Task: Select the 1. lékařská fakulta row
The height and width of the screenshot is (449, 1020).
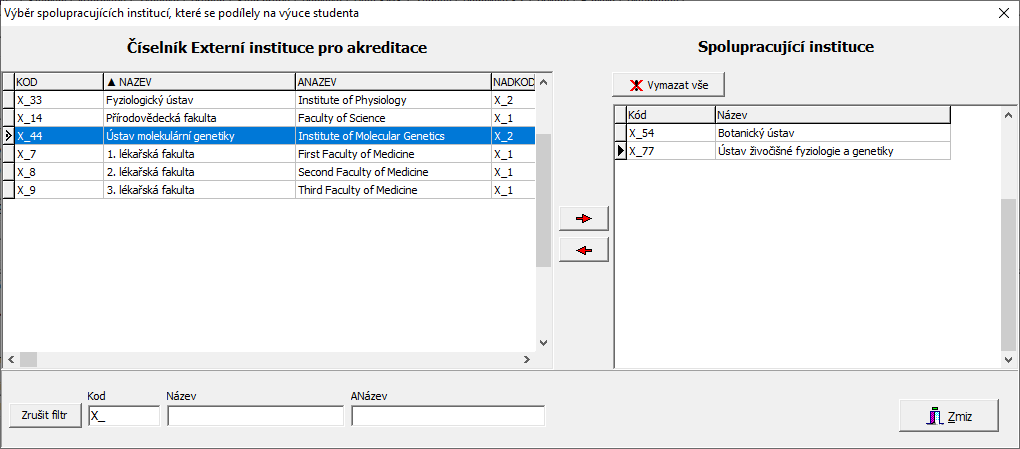Action: [x=198, y=154]
